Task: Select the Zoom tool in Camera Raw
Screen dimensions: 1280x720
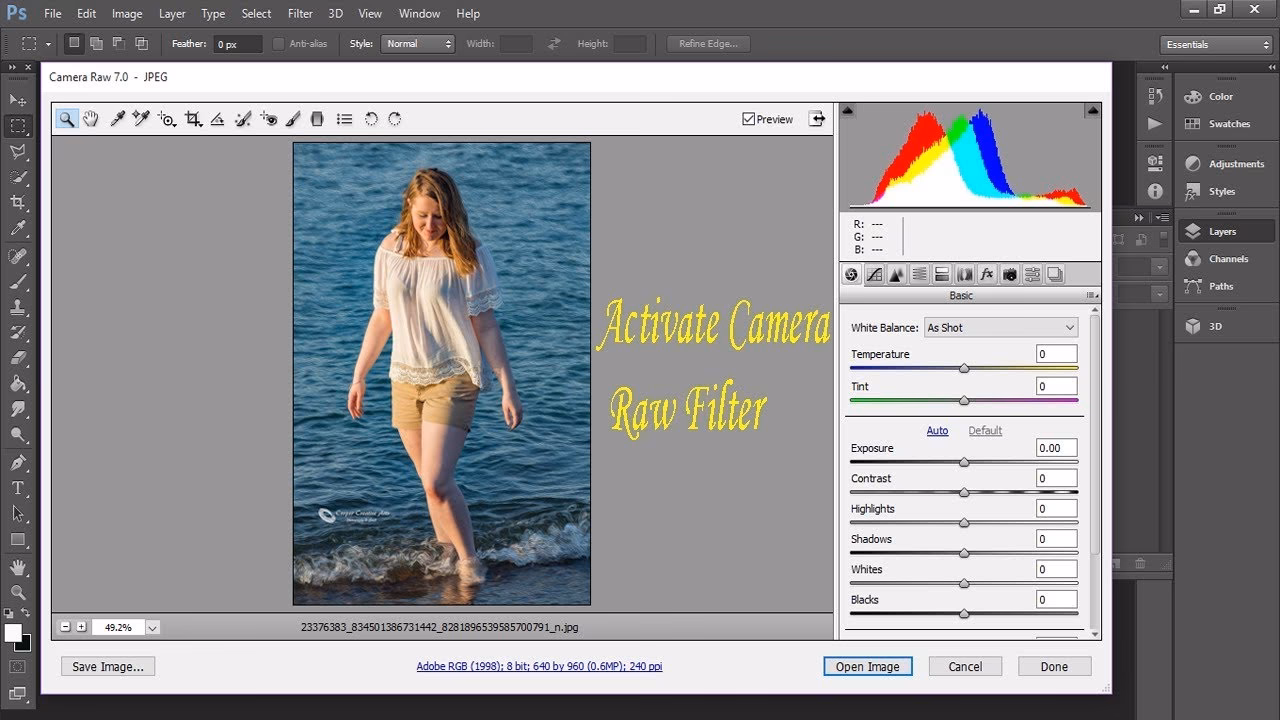Action: click(x=66, y=118)
